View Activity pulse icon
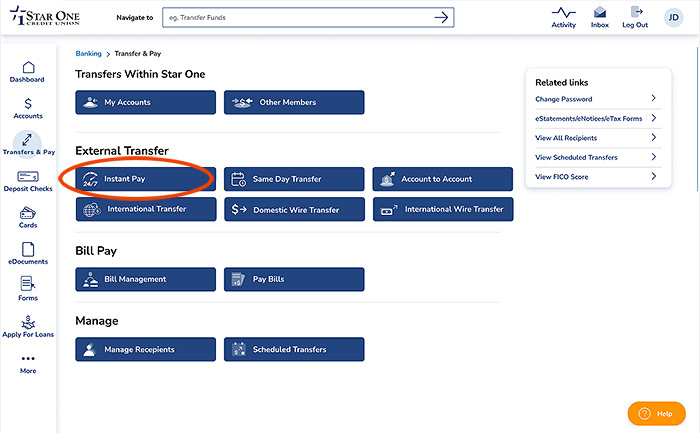This screenshot has height=433, width=700. click(564, 12)
